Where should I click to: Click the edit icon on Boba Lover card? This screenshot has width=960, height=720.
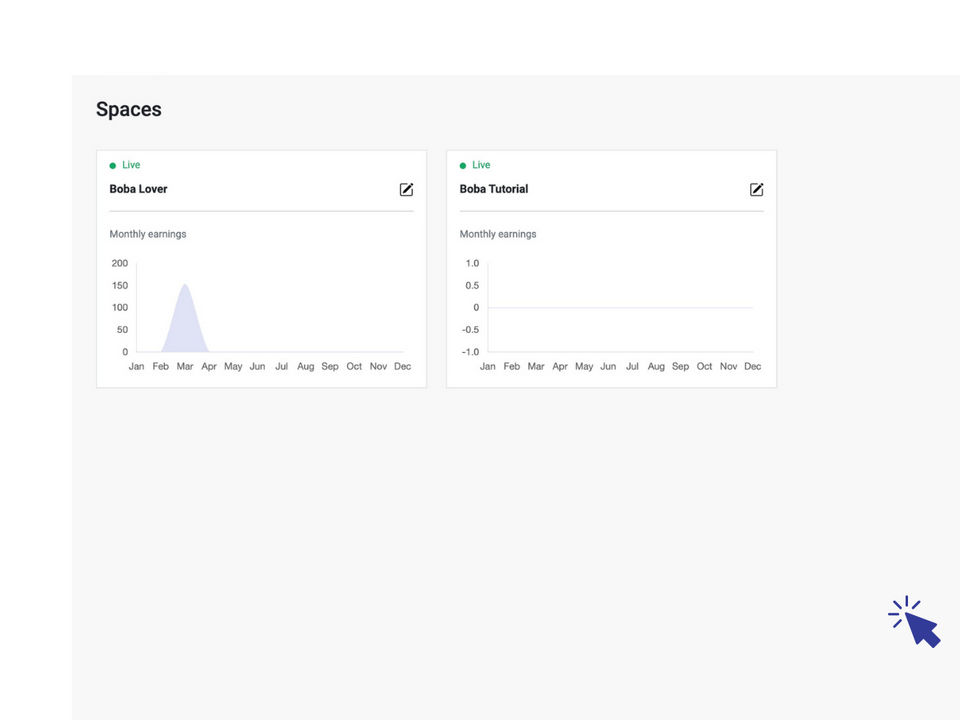[x=406, y=190]
